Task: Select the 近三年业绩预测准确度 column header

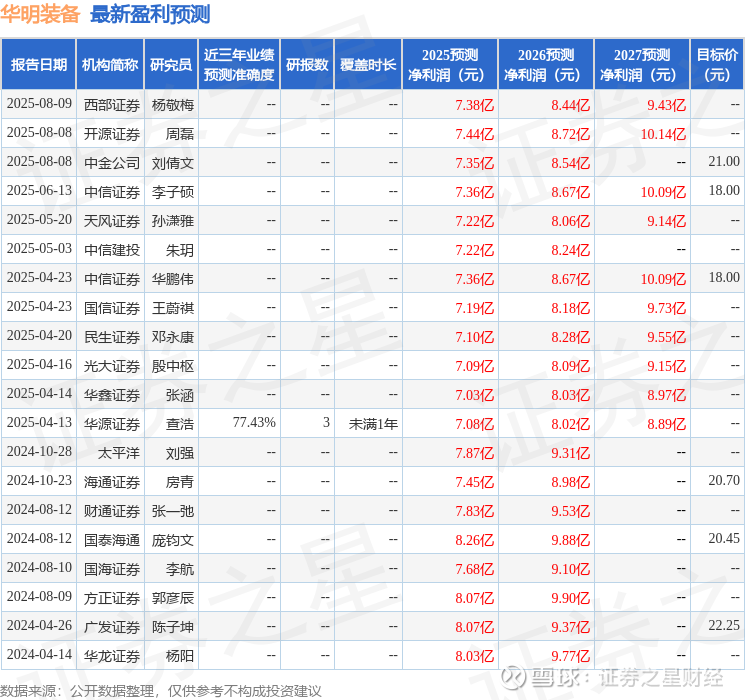Action: [239, 65]
